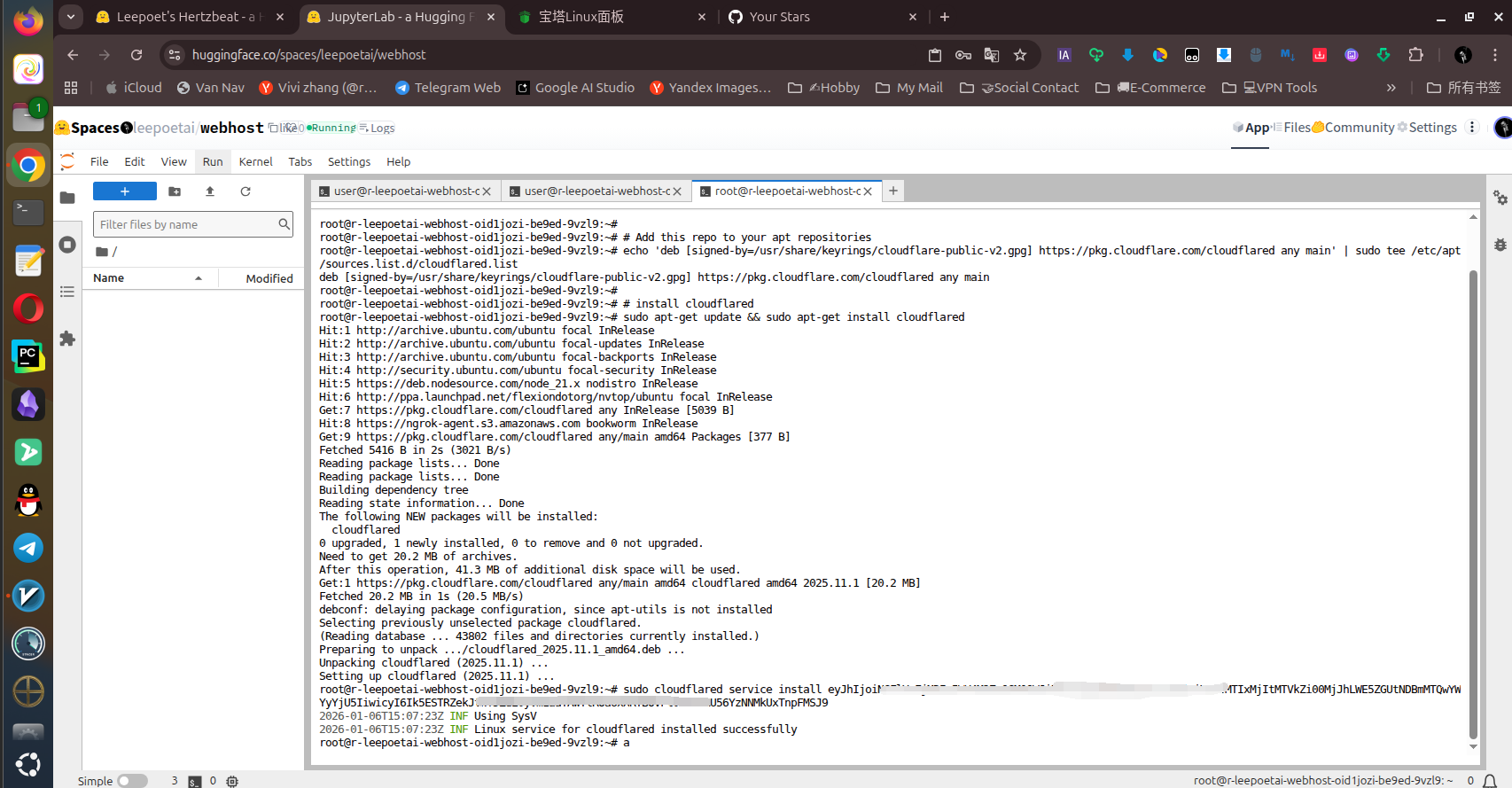Open the property inspector gear icon
1512x788 pixels.
(1500, 198)
